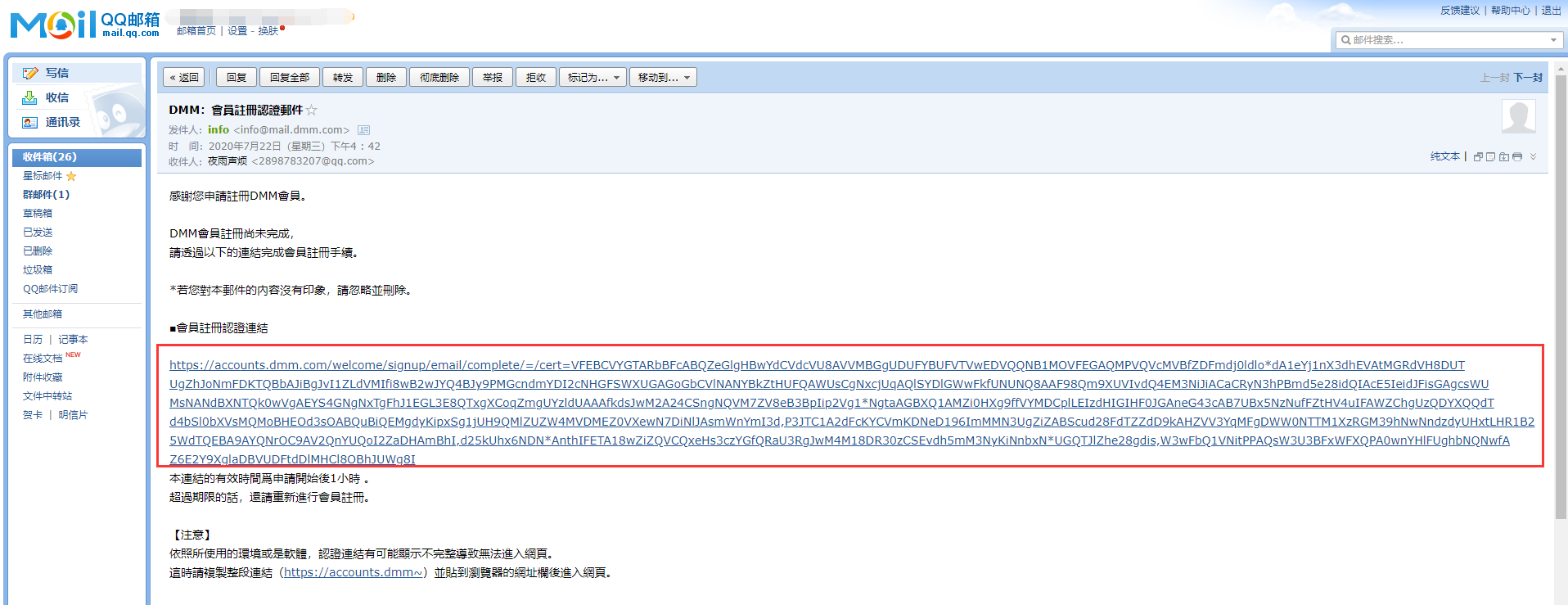Open 日历 calendar link

point(33,340)
